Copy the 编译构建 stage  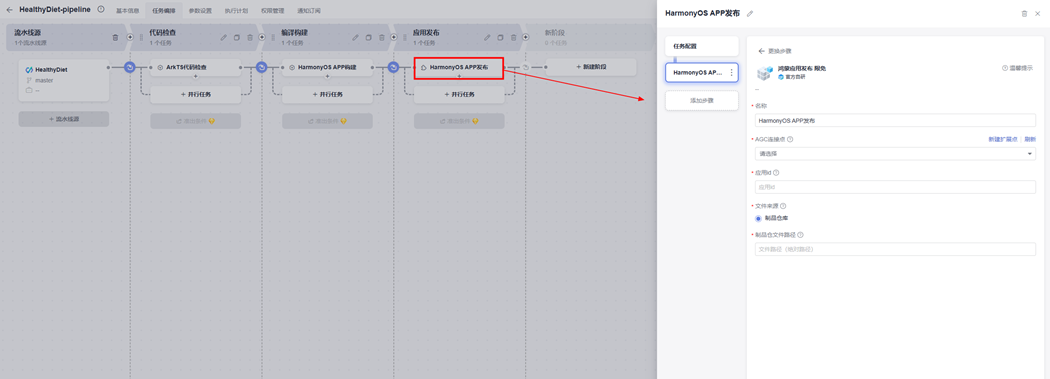368,37
